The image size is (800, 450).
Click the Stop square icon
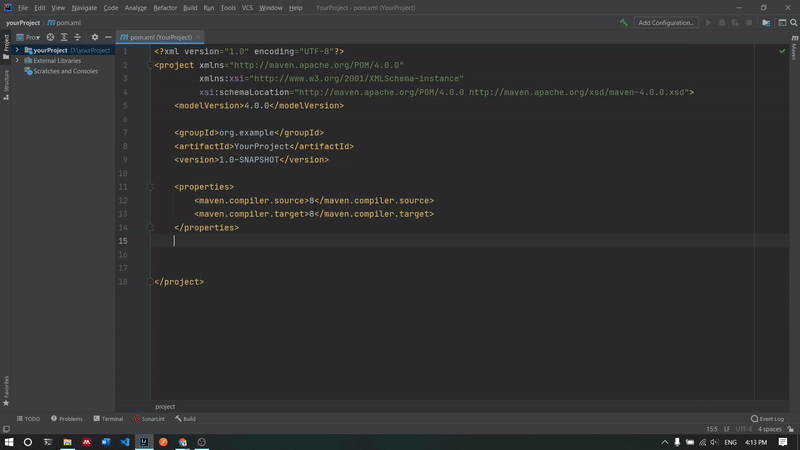point(749,22)
